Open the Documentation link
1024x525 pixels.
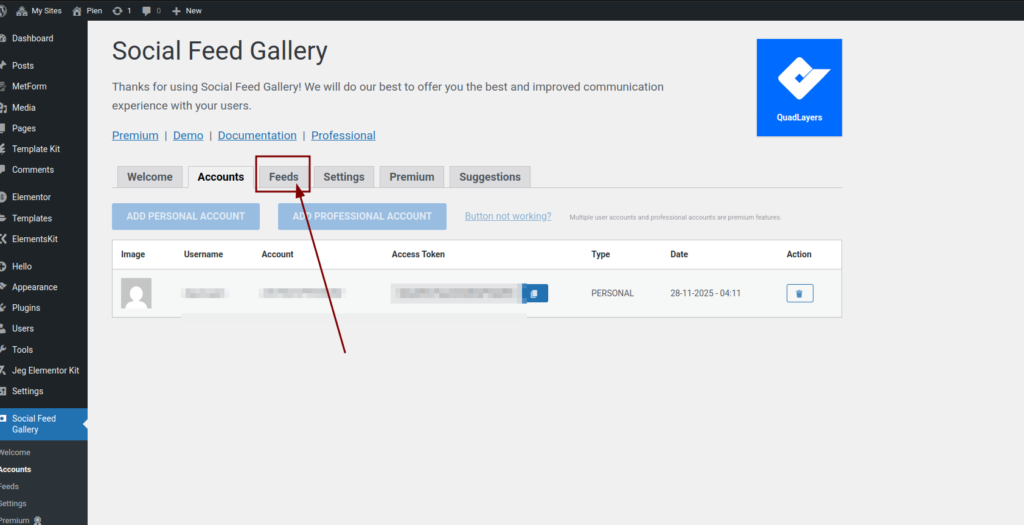[257, 135]
